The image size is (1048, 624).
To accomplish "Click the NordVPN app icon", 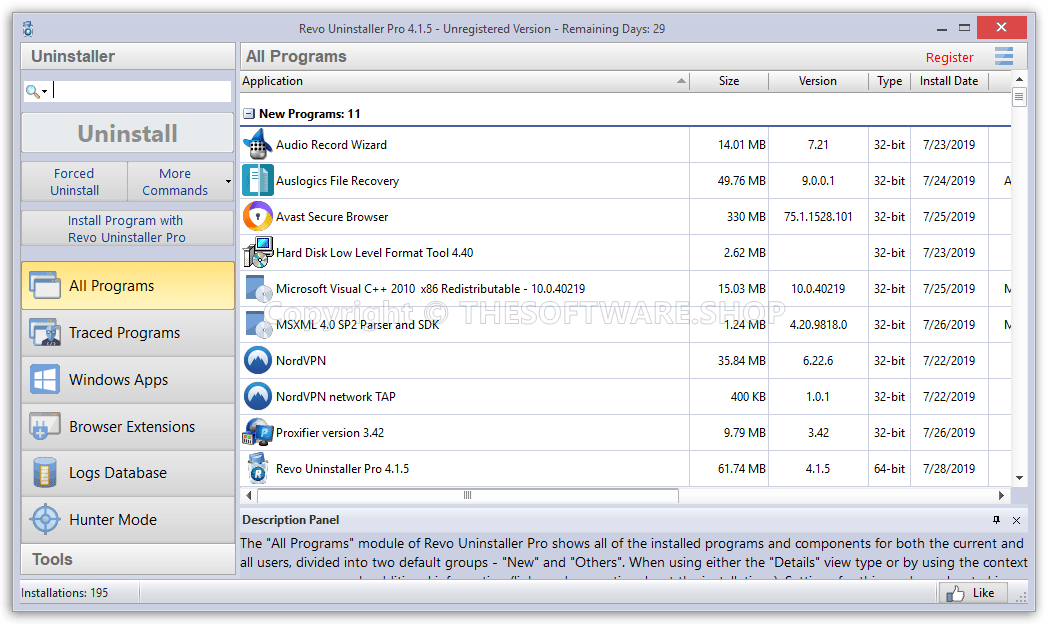I will pyautogui.click(x=258, y=361).
